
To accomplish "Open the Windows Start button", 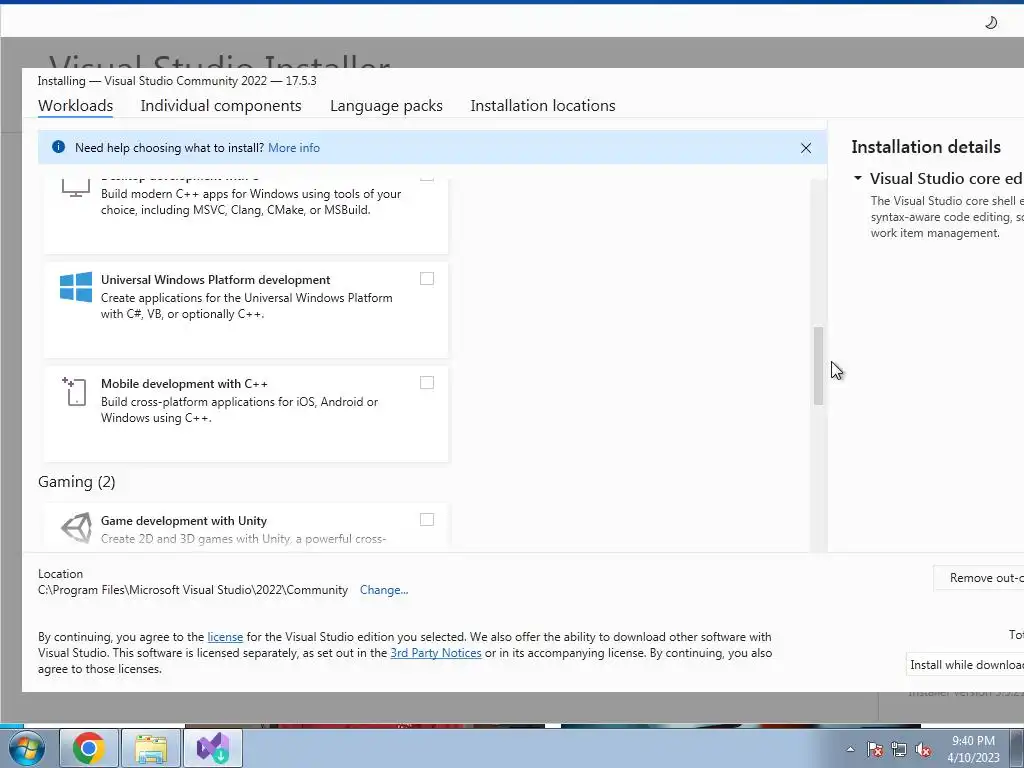I will coord(27,748).
